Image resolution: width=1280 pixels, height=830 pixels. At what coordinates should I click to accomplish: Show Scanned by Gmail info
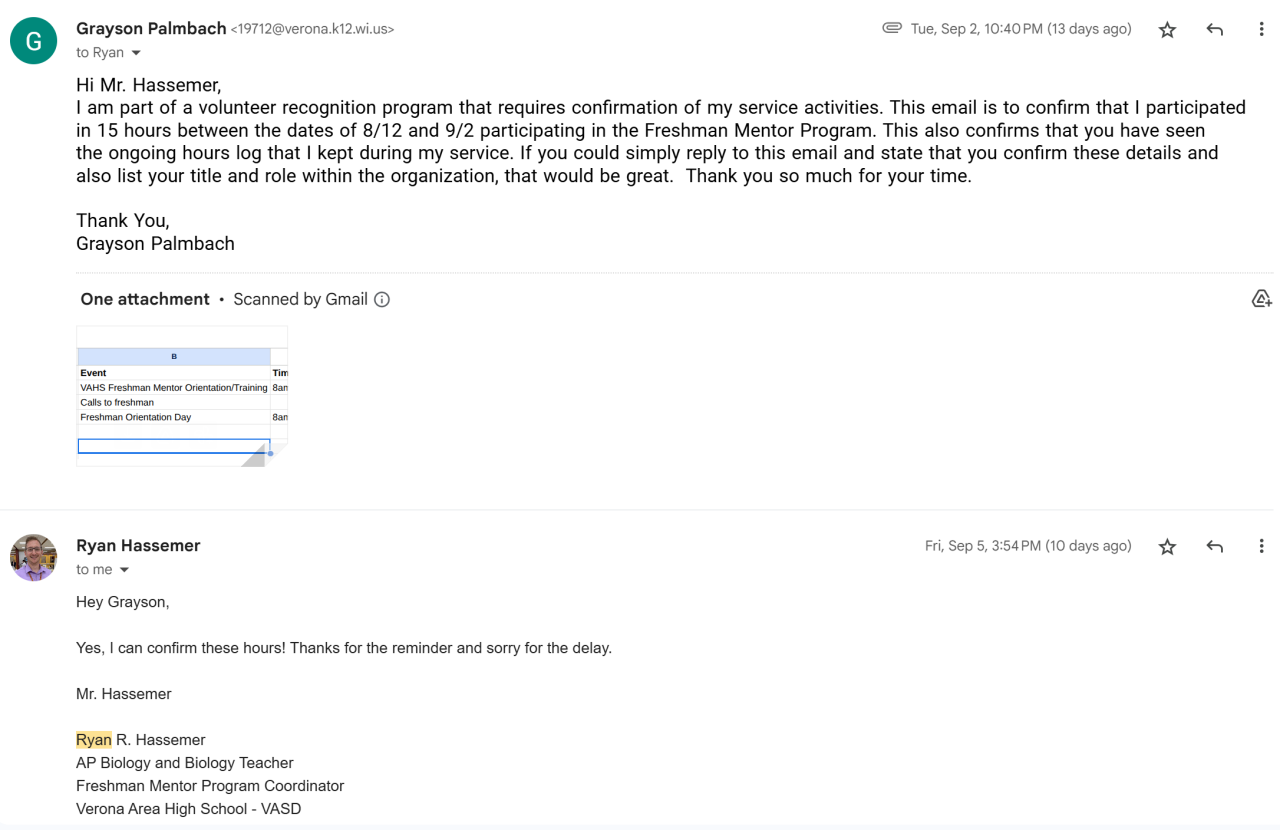(x=381, y=299)
